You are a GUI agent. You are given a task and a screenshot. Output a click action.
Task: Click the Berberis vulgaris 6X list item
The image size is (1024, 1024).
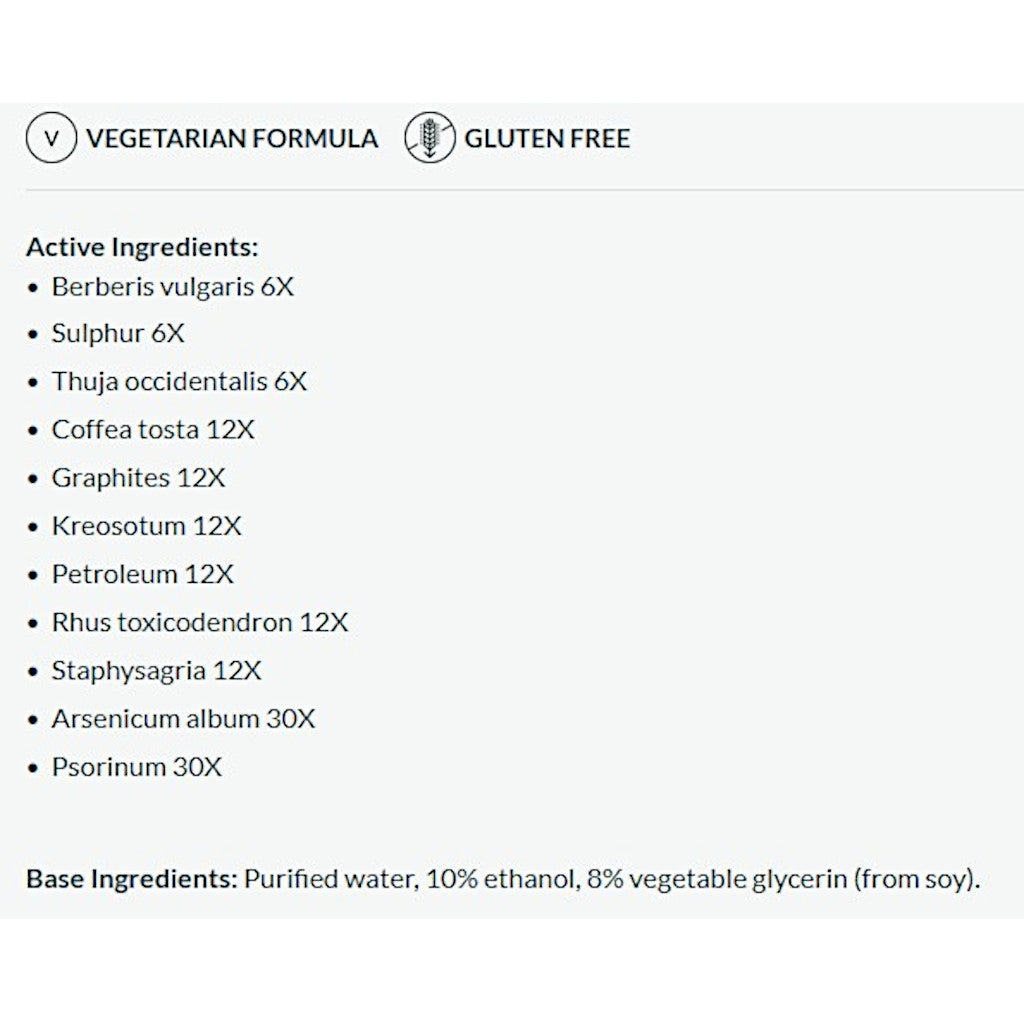click(173, 287)
